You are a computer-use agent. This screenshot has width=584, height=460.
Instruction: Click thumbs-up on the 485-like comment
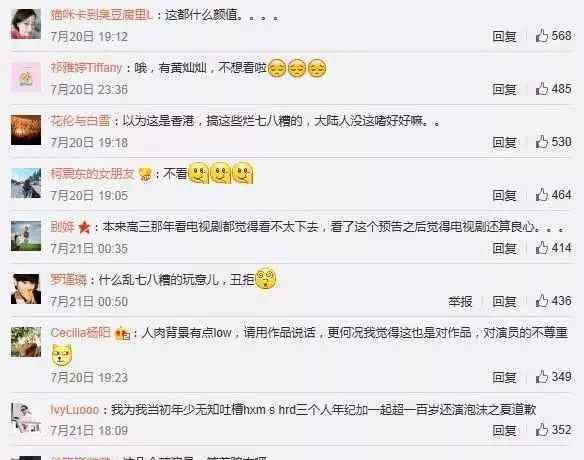pyautogui.click(x=542, y=89)
